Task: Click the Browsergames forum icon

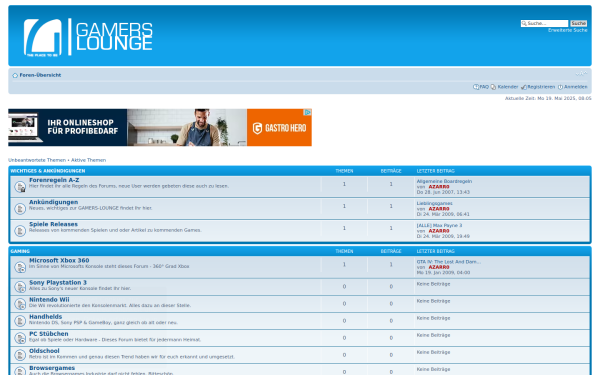Action: (20, 371)
